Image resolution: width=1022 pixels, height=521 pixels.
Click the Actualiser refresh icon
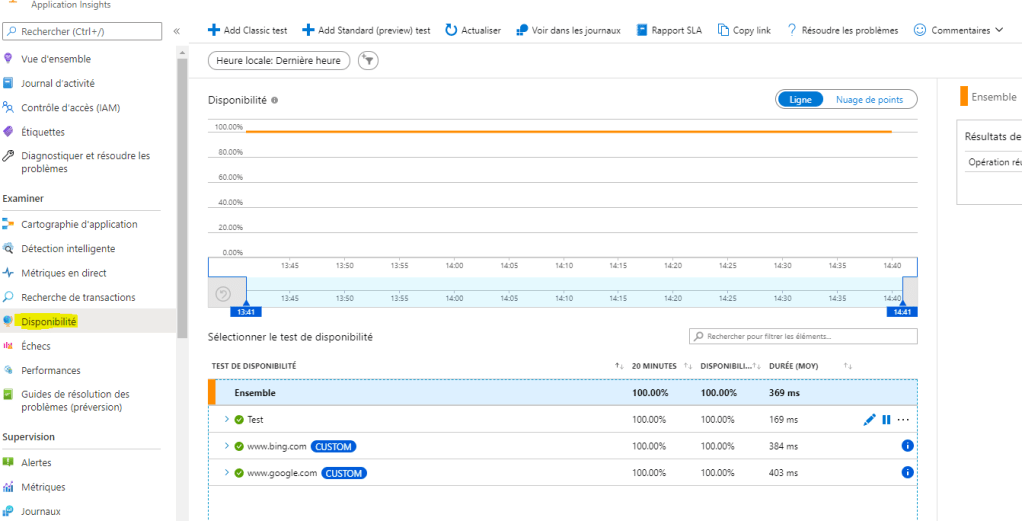(452, 30)
